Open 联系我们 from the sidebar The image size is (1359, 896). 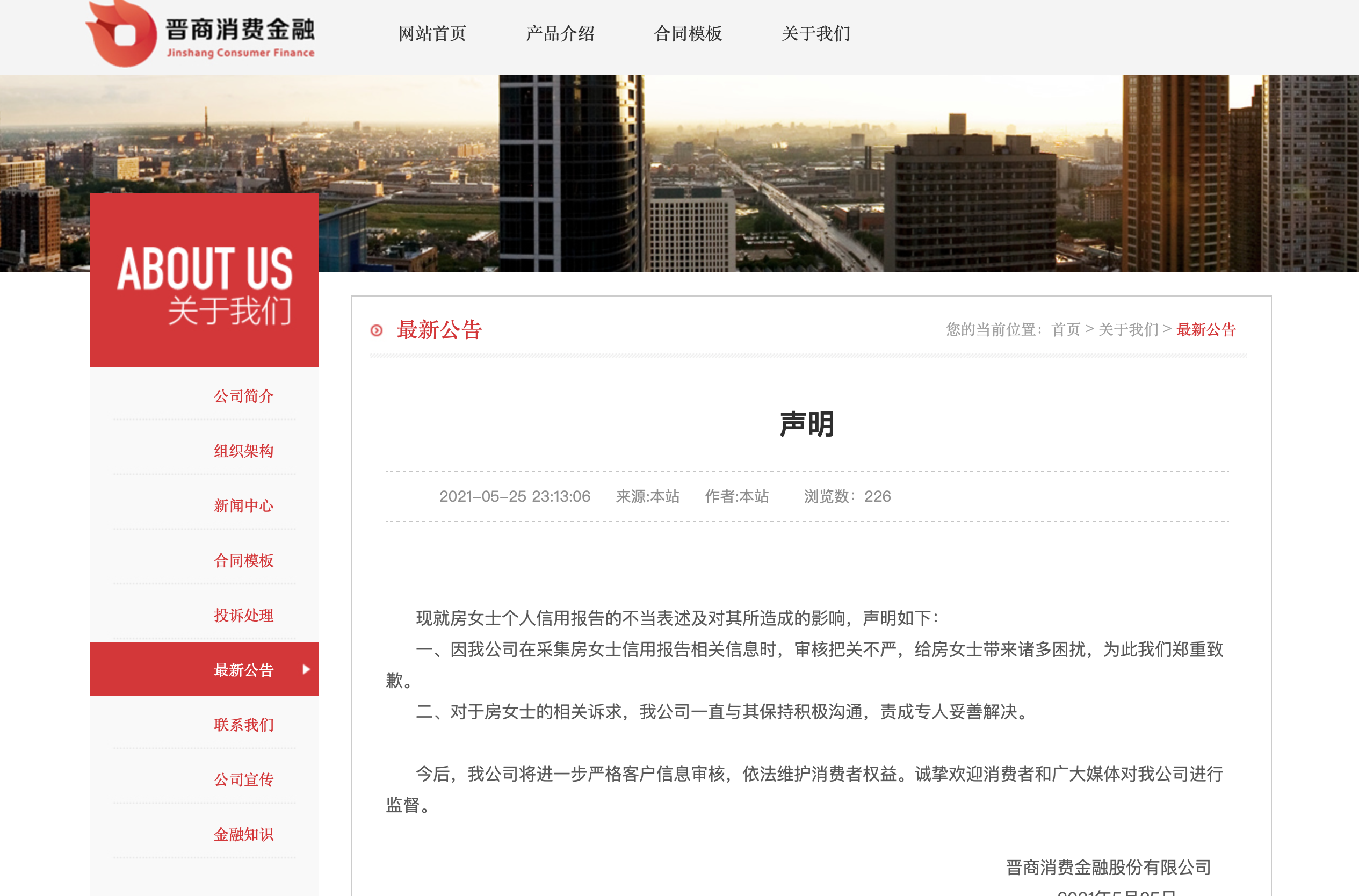(x=244, y=724)
